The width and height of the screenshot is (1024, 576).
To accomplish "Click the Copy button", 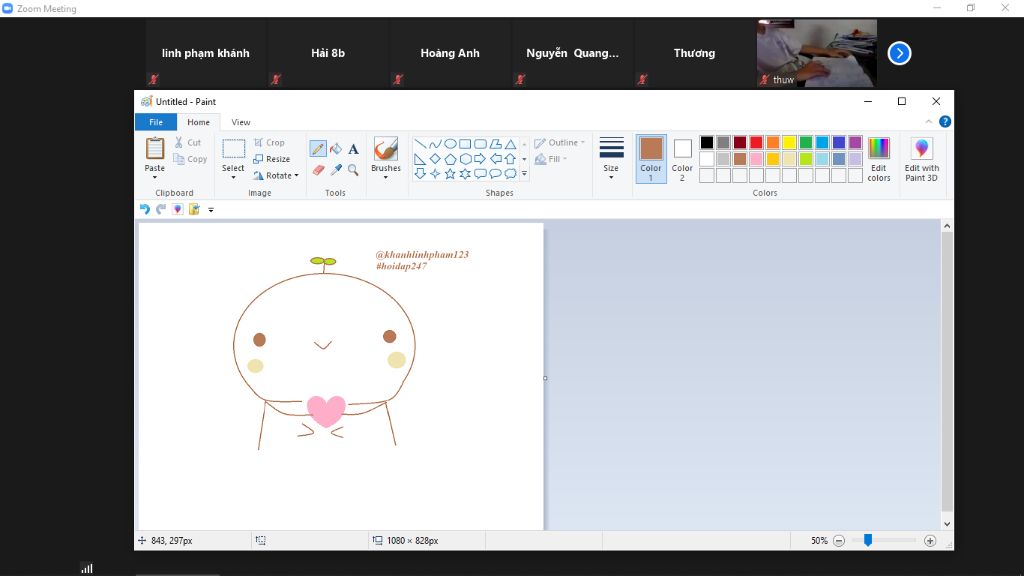I will (x=190, y=159).
